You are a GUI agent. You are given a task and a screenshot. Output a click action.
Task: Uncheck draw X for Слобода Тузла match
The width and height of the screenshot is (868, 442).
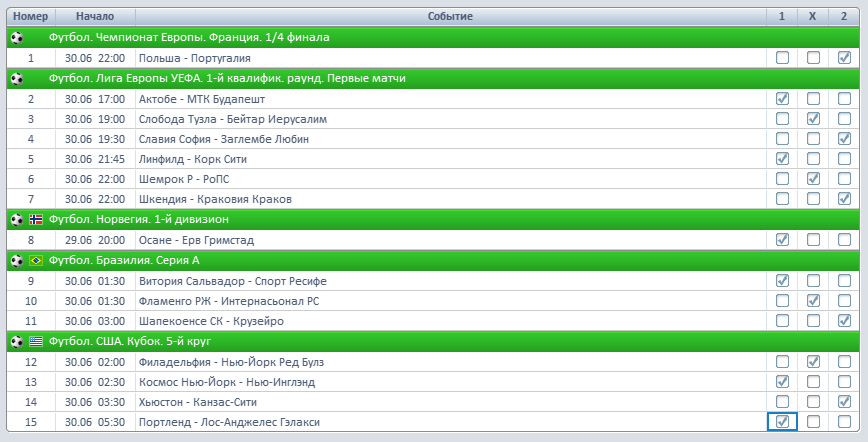pyautogui.click(x=813, y=119)
